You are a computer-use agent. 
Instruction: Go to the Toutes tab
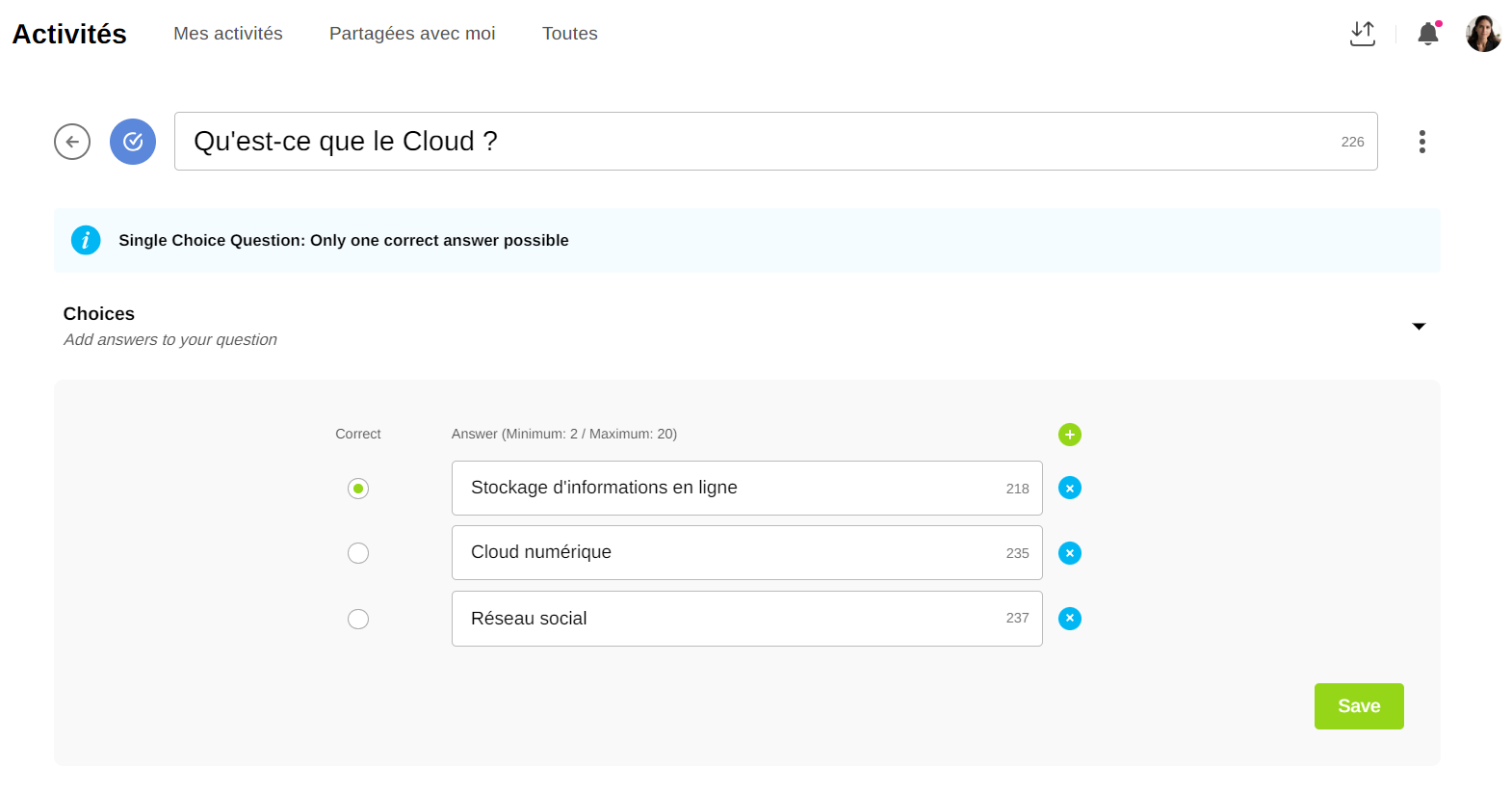pos(569,34)
